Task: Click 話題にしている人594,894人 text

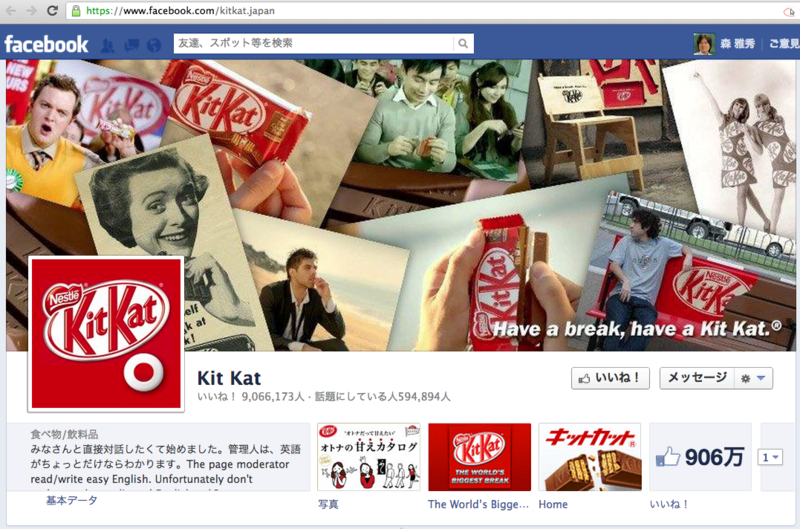Action: click(383, 397)
